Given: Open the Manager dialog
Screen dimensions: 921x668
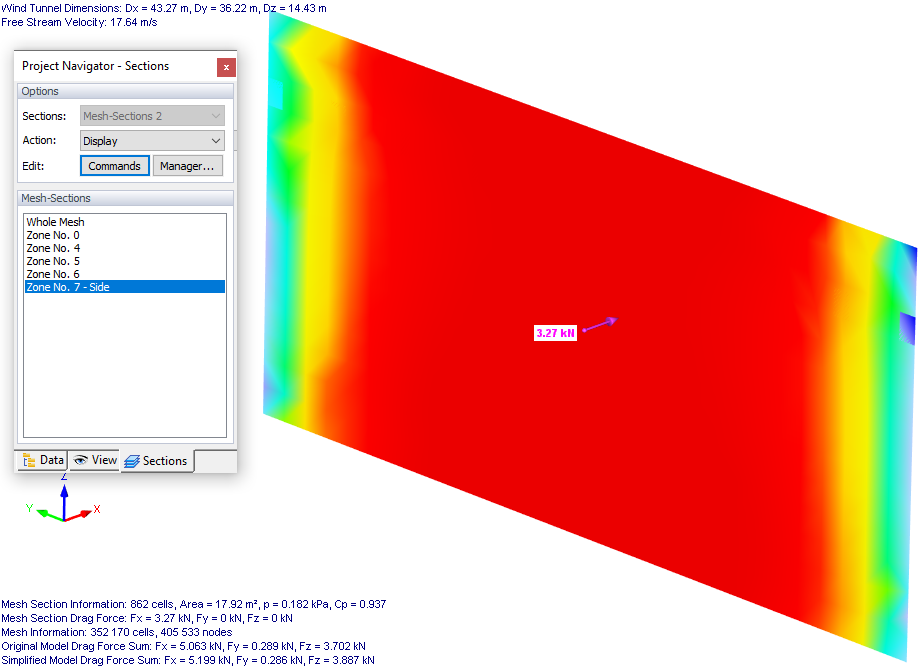Looking at the screenshot, I should [x=187, y=165].
